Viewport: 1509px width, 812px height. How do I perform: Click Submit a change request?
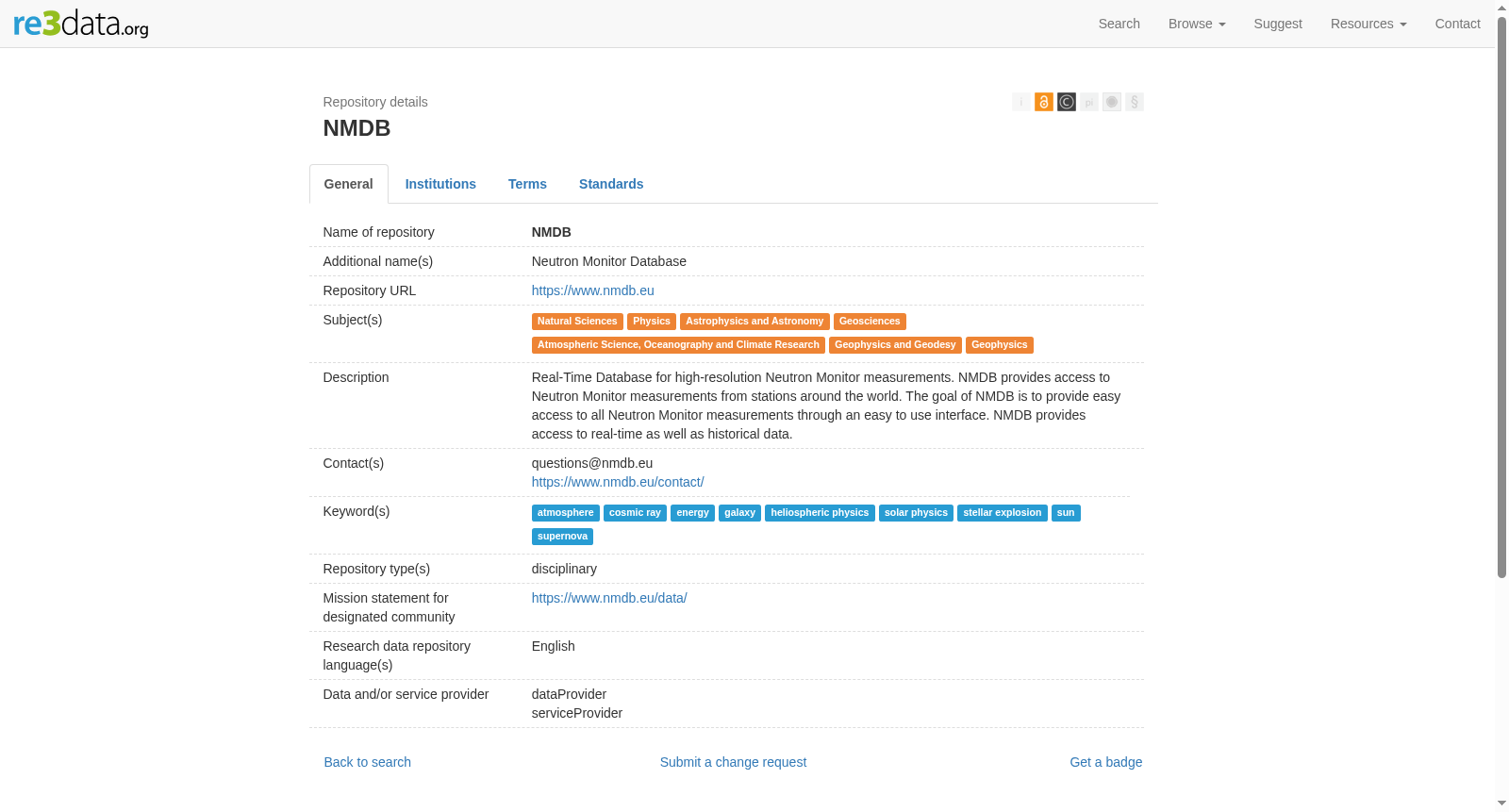pyautogui.click(x=733, y=762)
